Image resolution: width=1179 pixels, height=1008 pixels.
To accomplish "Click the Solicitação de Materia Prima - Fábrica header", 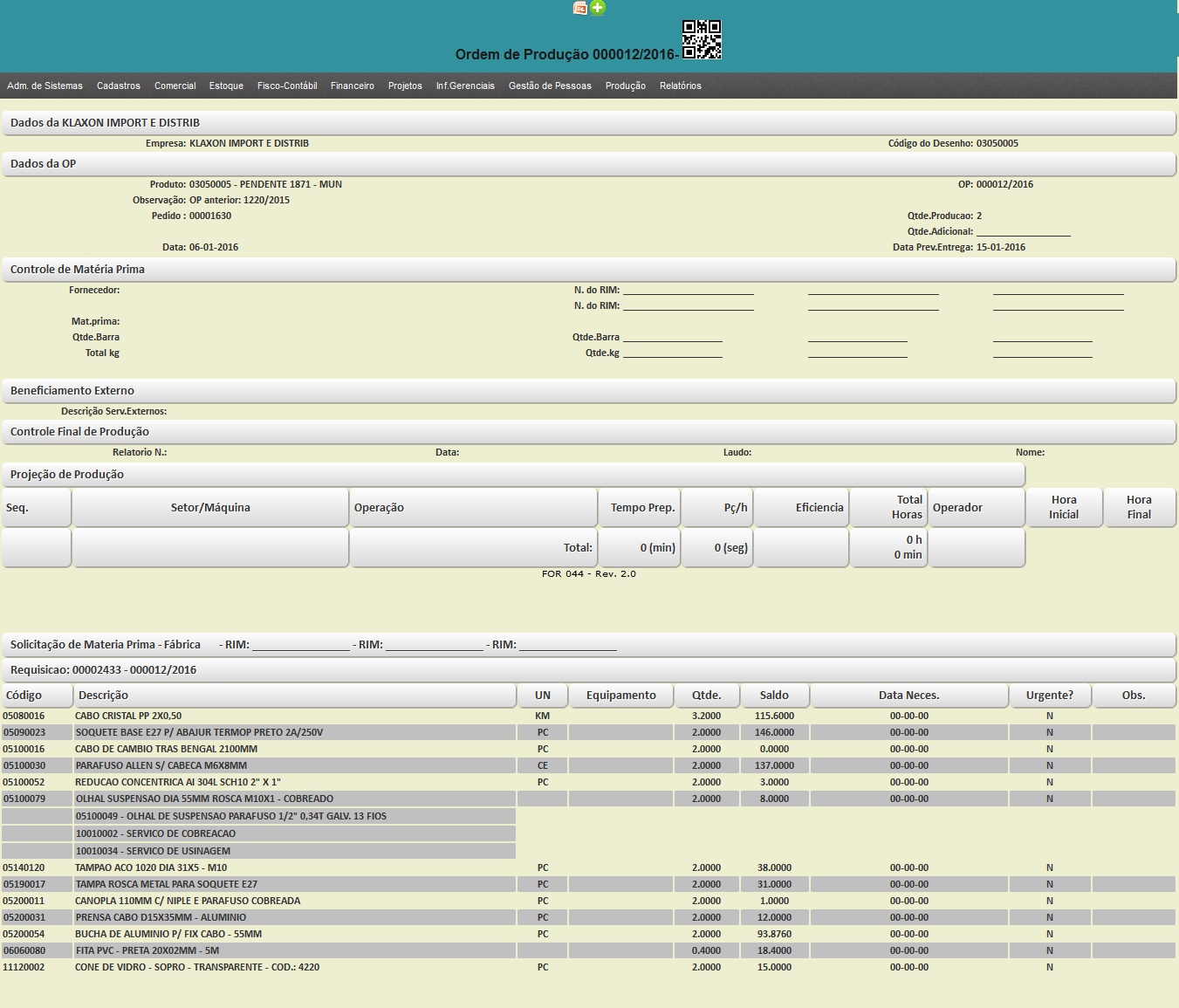I will click(x=589, y=645).
